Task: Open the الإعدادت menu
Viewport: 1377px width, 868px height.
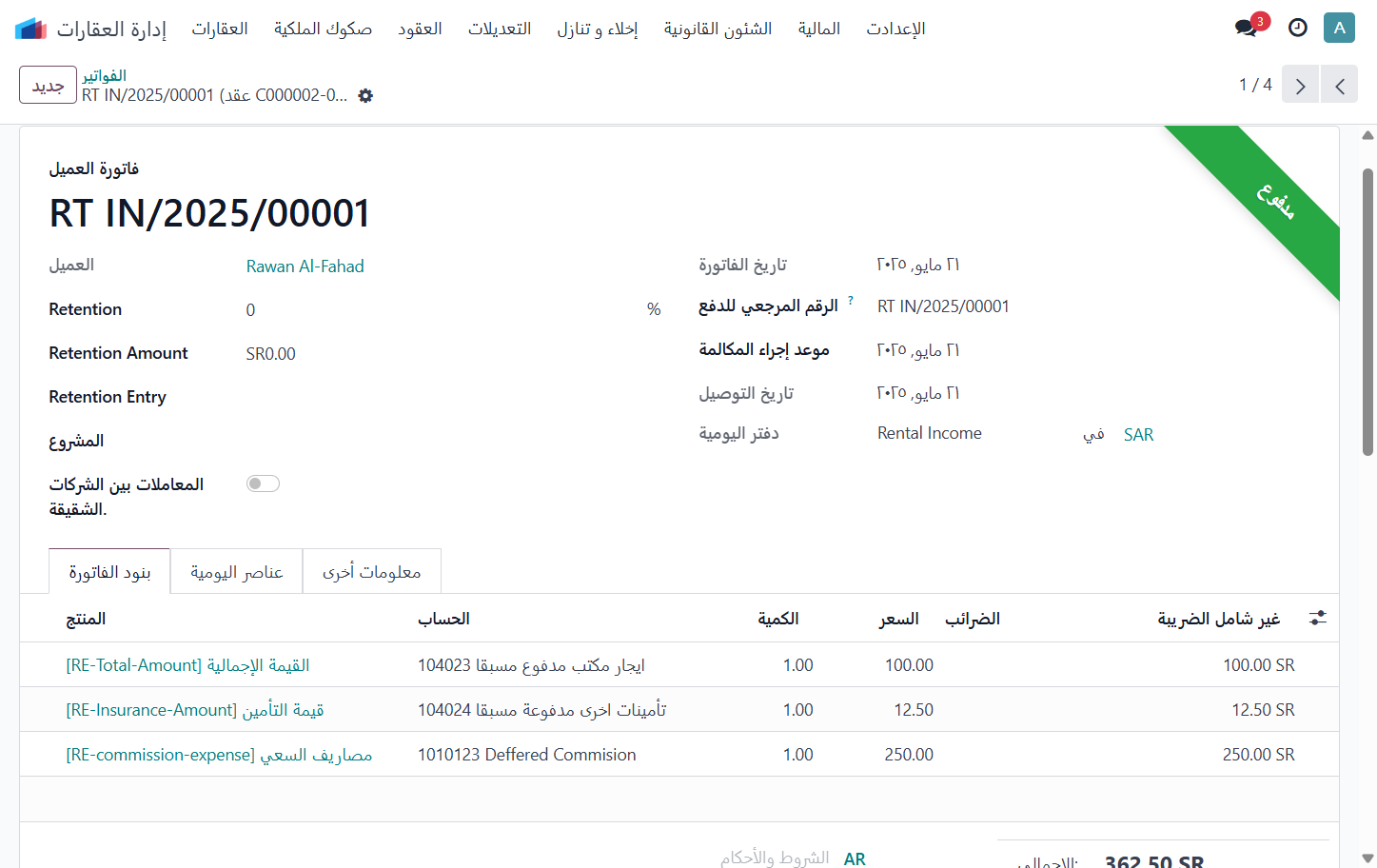Action: 895,29
